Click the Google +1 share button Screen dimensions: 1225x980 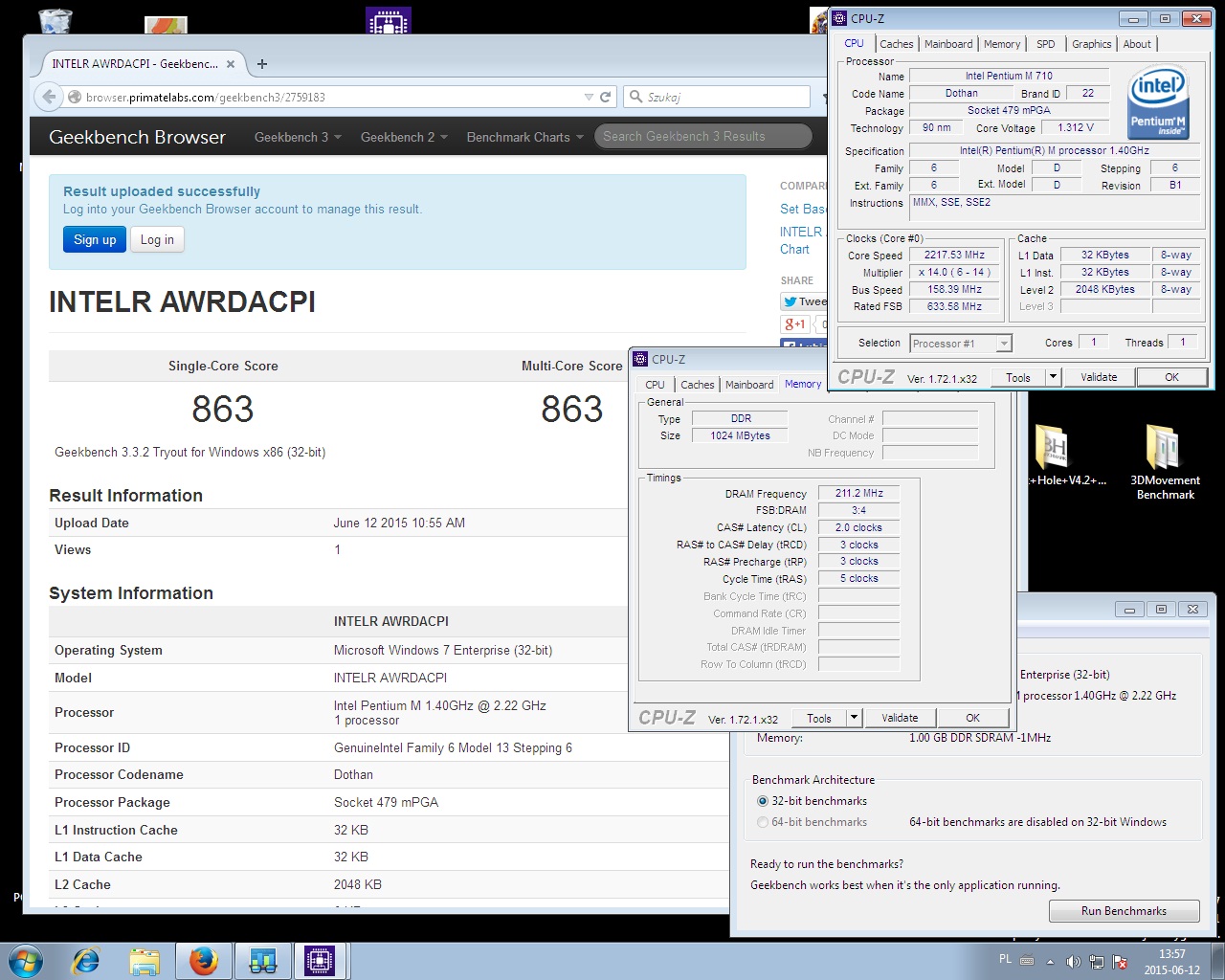pos(794,324)
